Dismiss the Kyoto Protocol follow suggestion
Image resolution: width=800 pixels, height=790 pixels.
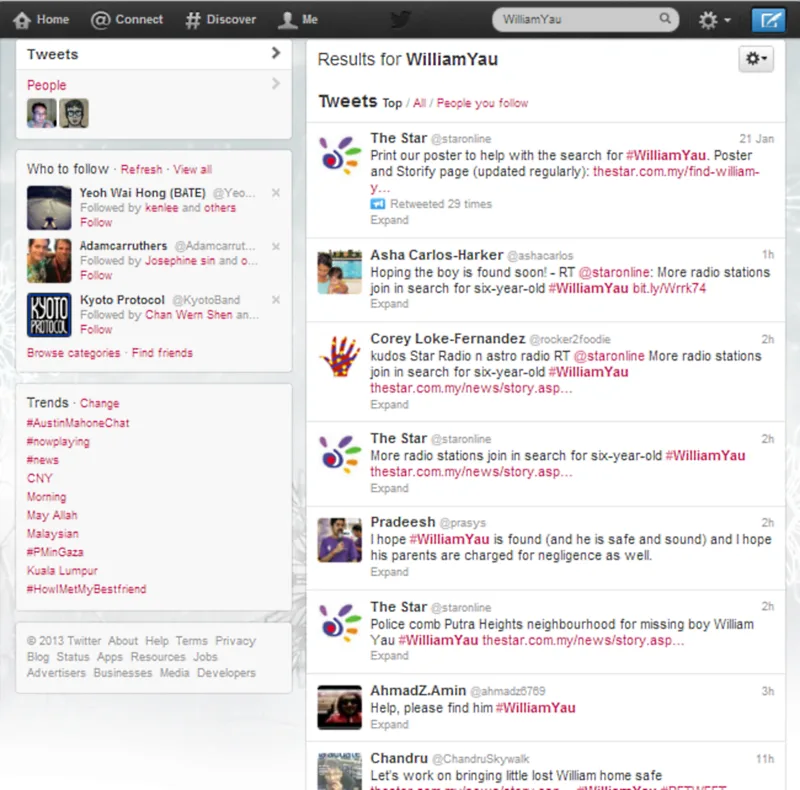tap(276, 299)
